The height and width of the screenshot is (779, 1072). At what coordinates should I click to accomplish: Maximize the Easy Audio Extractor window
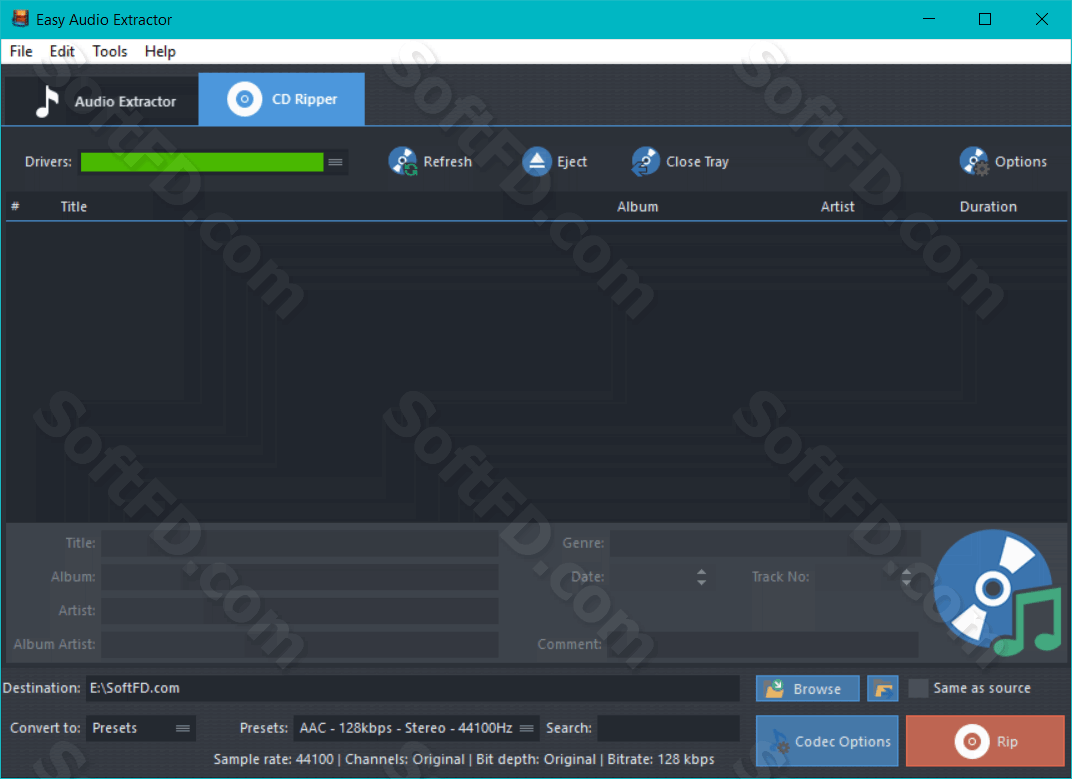coord(984,19)
